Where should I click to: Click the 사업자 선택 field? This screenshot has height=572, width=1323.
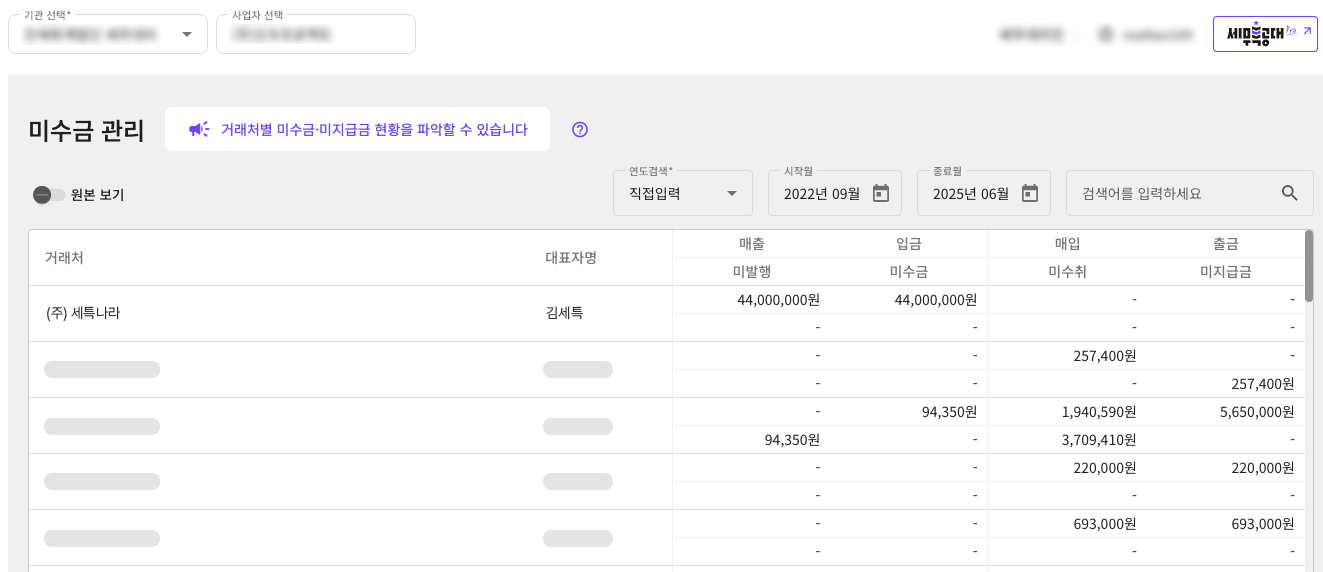[315, 34]
